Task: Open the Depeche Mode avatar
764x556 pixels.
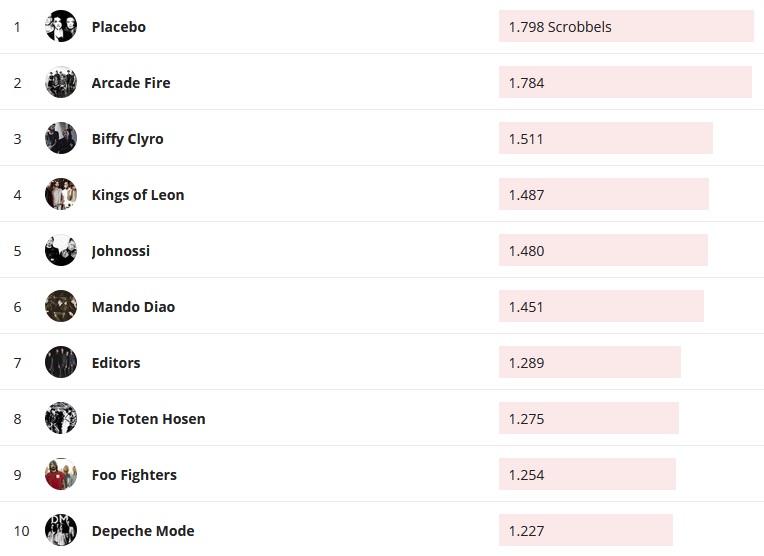Action: click(61, 531)
